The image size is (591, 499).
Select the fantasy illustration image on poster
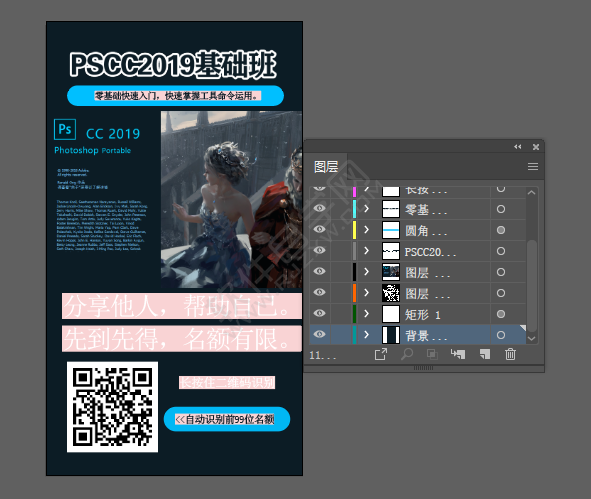[231, 199]
